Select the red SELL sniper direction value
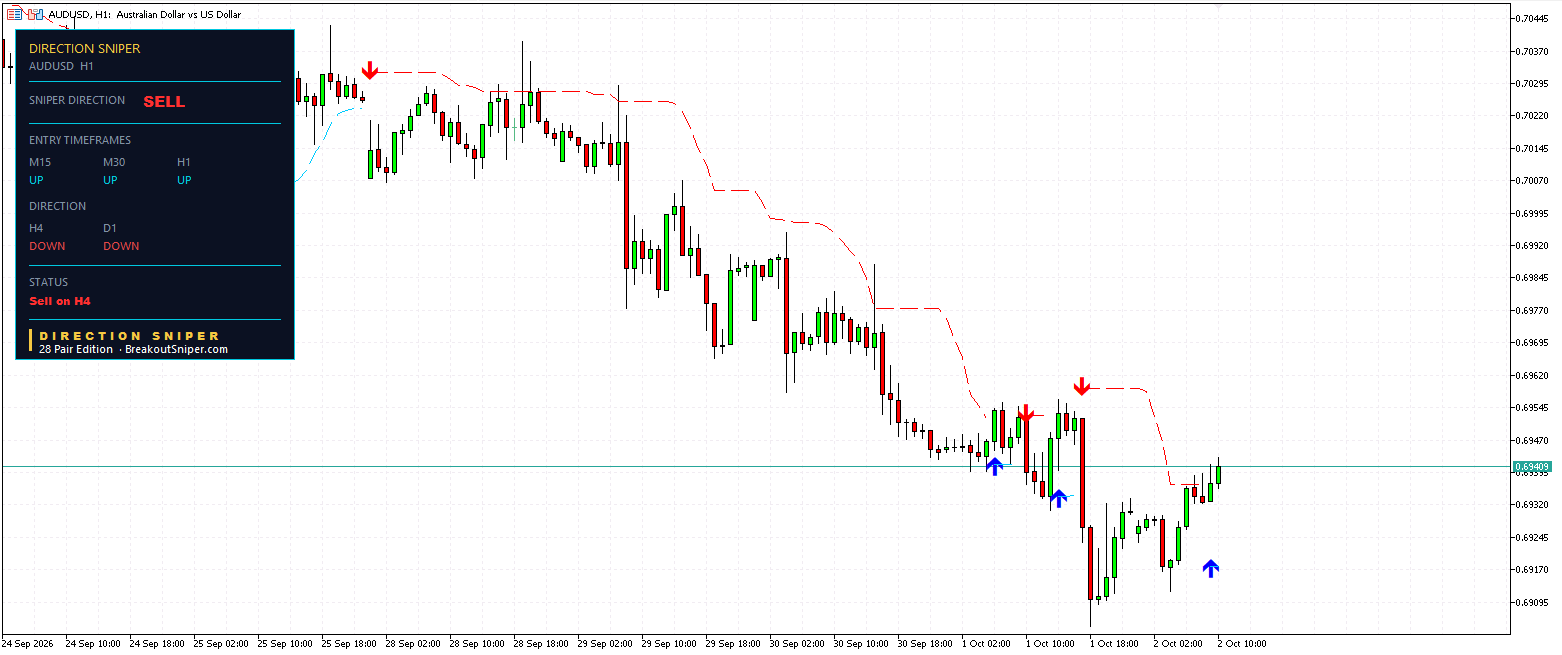Viewport: 1562px width, 655px height. coord(164,101)
